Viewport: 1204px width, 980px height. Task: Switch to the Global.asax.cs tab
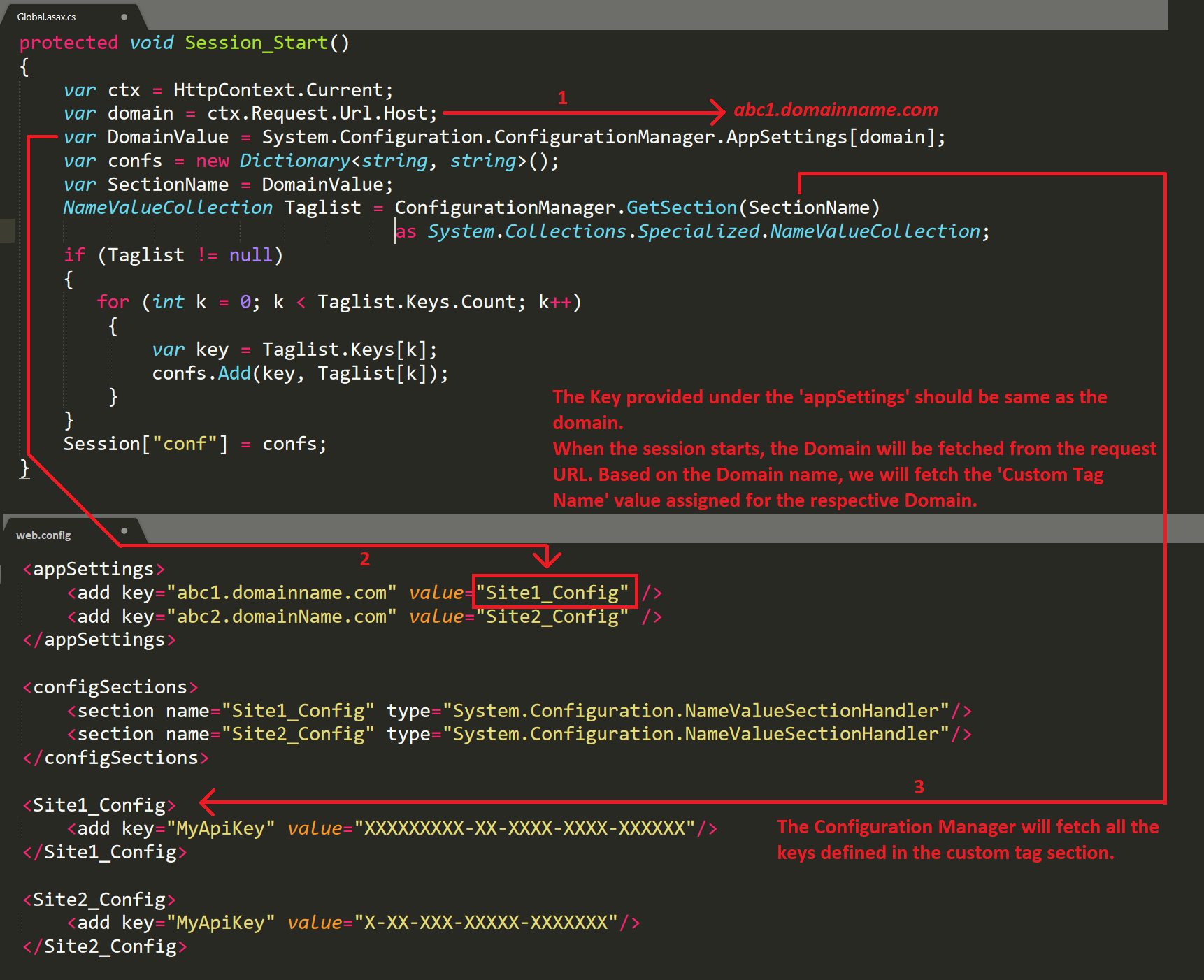[45, 16]
